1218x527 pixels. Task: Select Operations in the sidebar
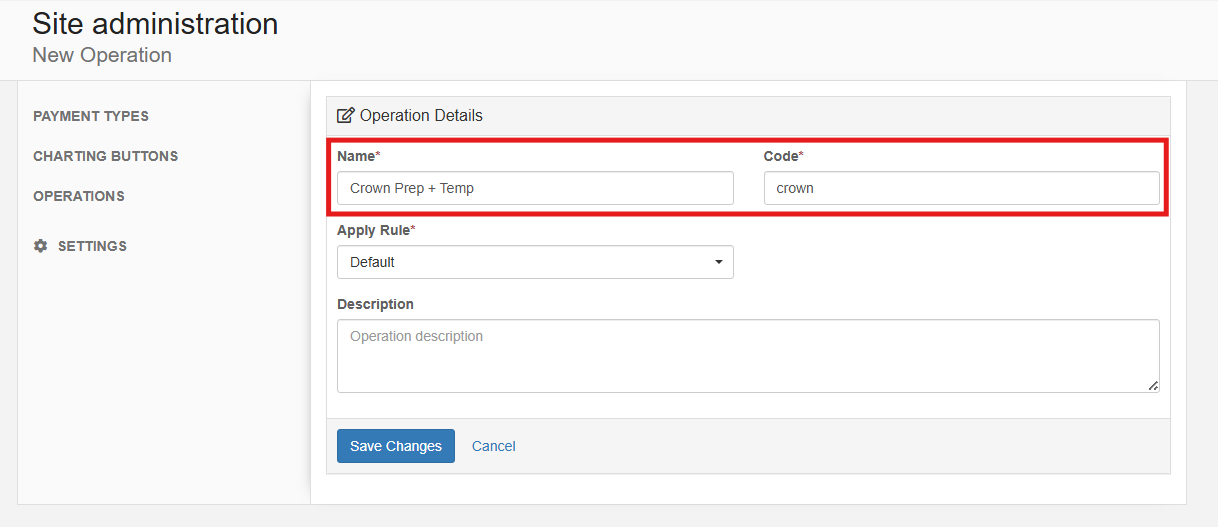point(79,196)
